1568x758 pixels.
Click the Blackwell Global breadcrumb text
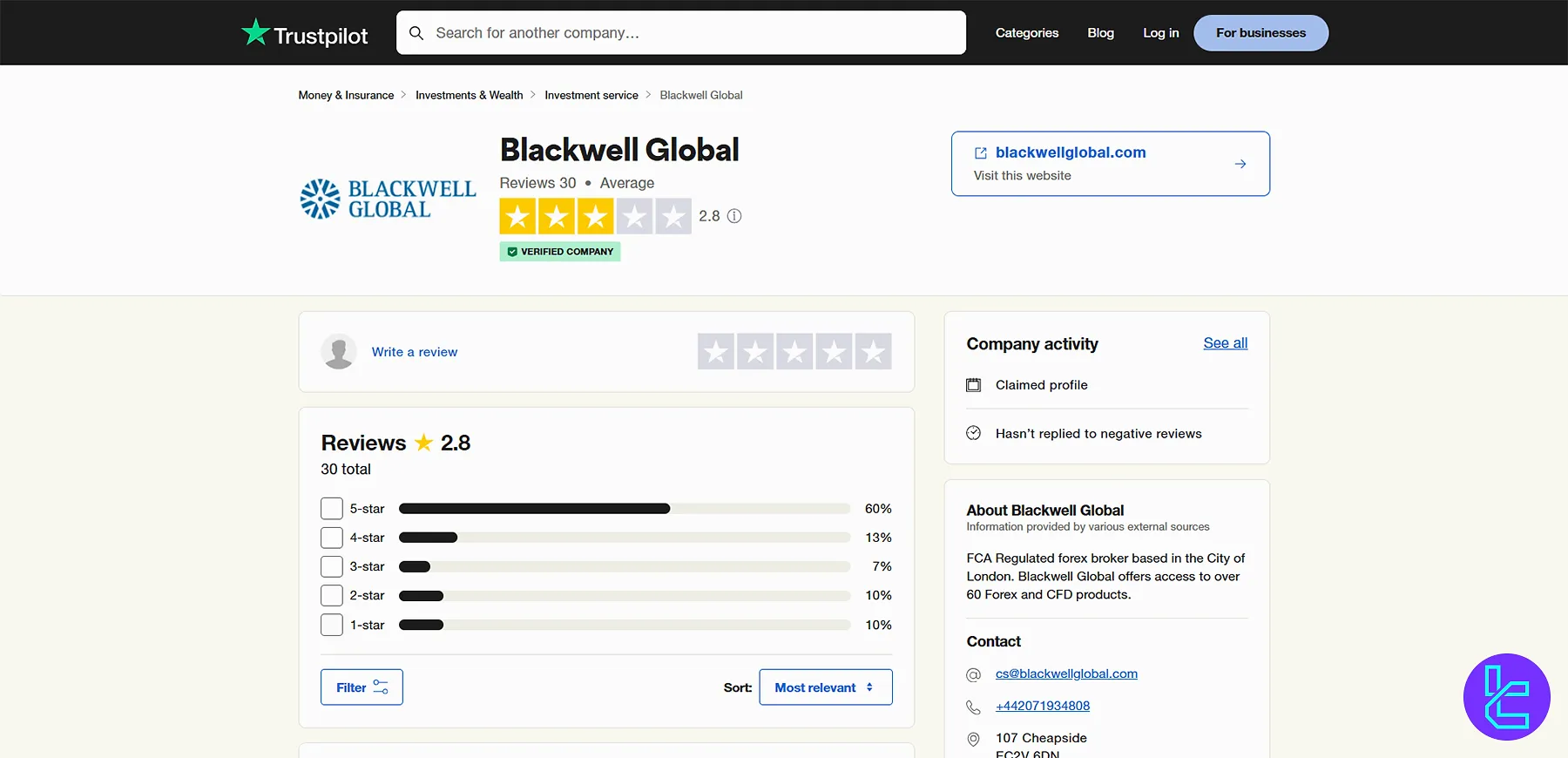pos(701,95)
